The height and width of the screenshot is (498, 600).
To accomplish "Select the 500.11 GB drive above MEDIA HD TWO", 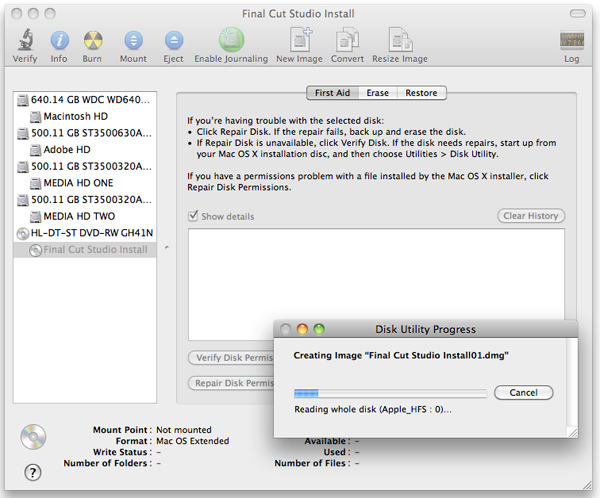I will pos(85,200).
